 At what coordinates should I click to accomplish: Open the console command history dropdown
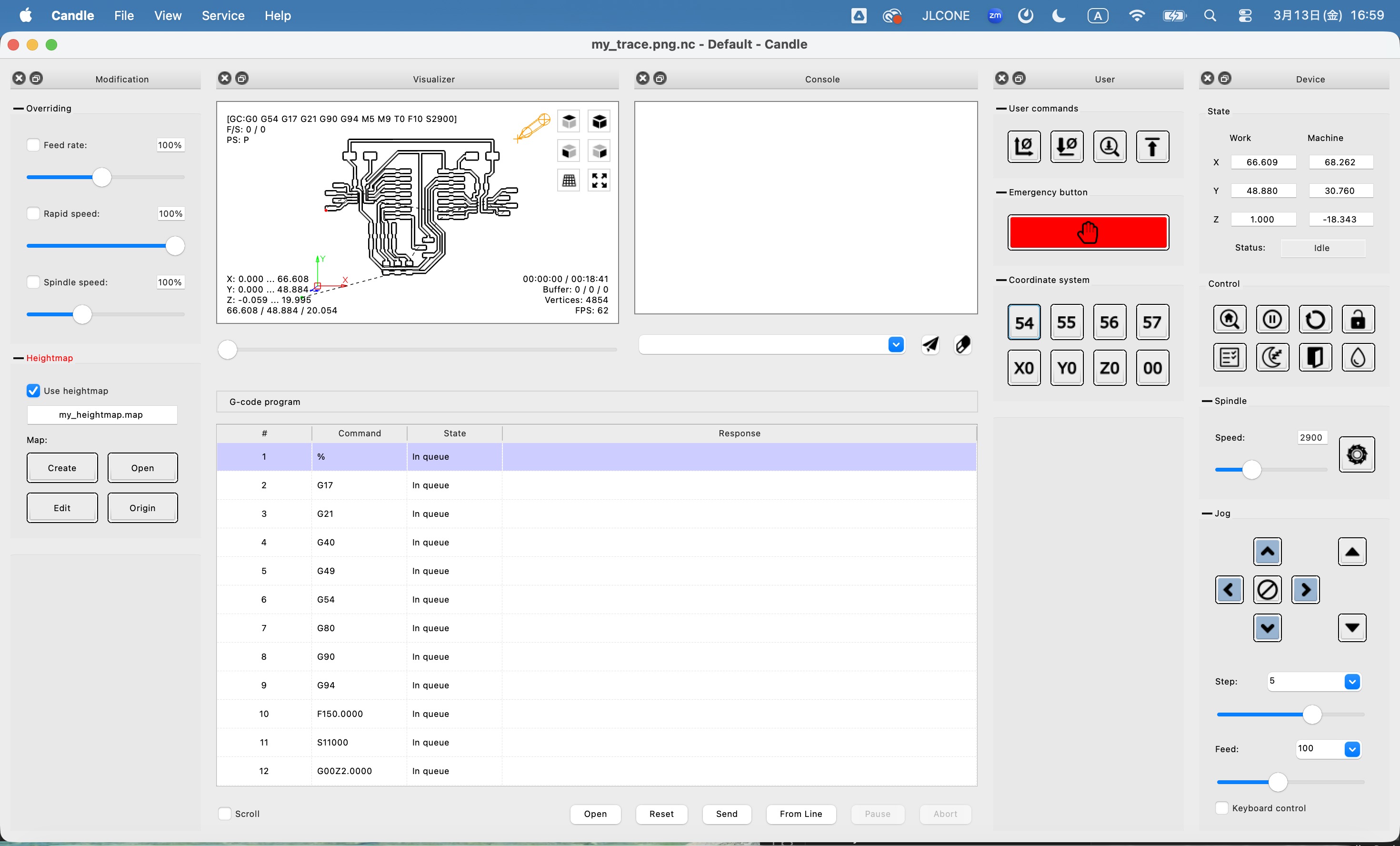click(x=897, y=344)
